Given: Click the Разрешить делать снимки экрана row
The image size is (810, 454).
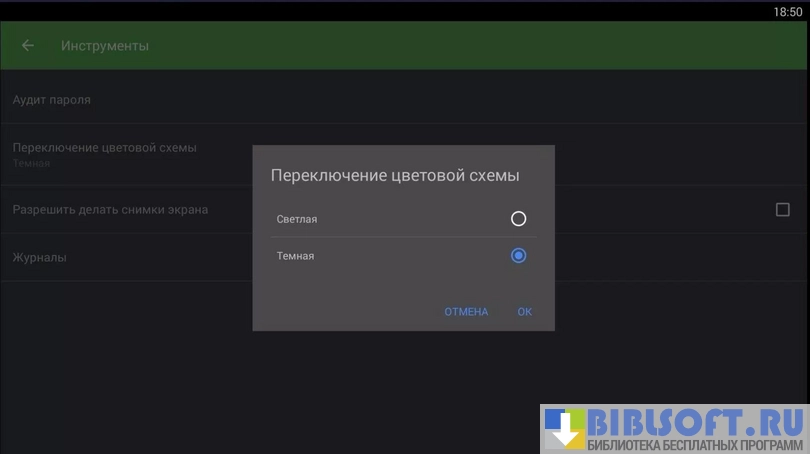Looking at the screenshot, I should 110,210.
